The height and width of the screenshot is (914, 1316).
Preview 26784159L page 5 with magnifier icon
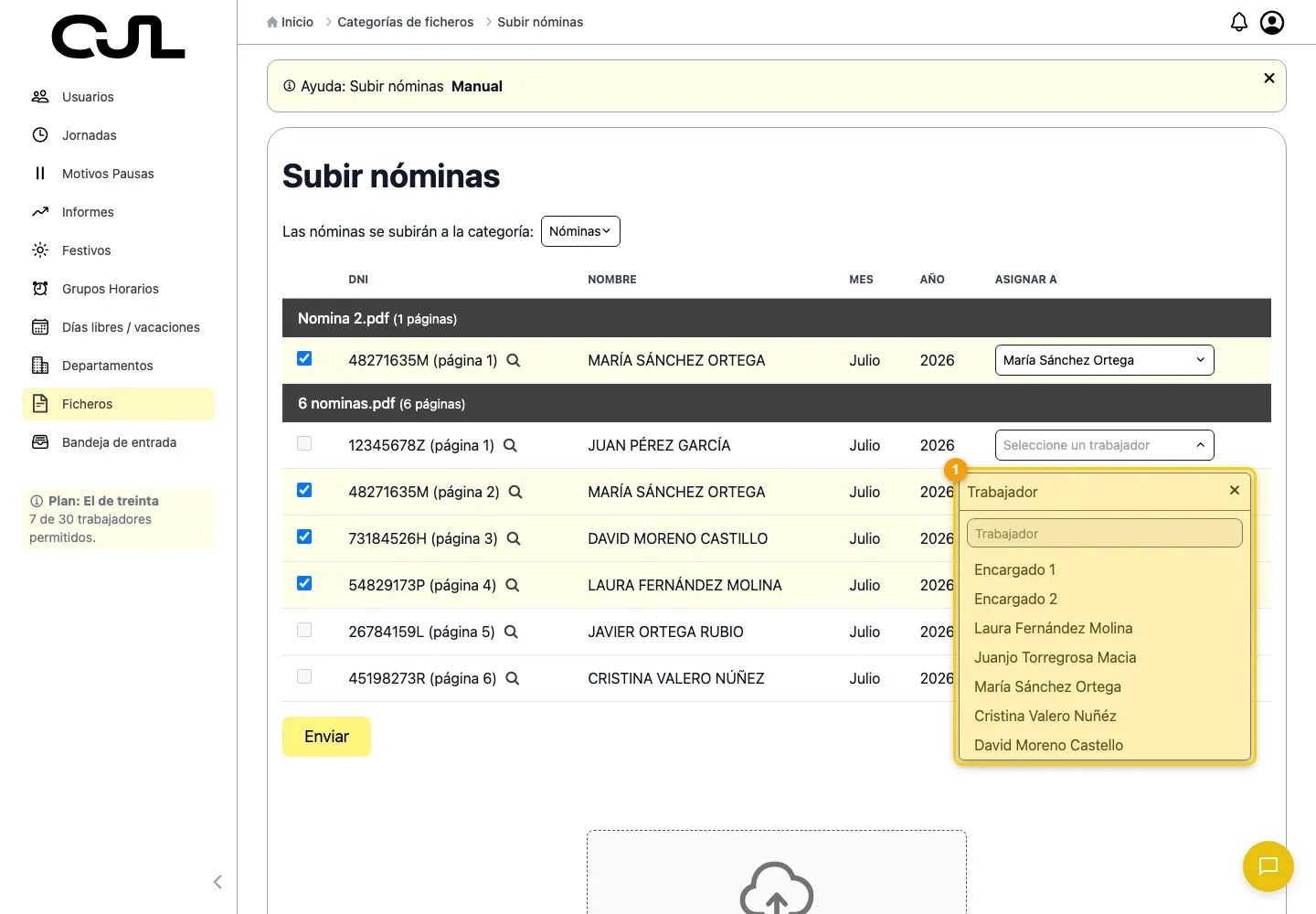click(512, 632)
